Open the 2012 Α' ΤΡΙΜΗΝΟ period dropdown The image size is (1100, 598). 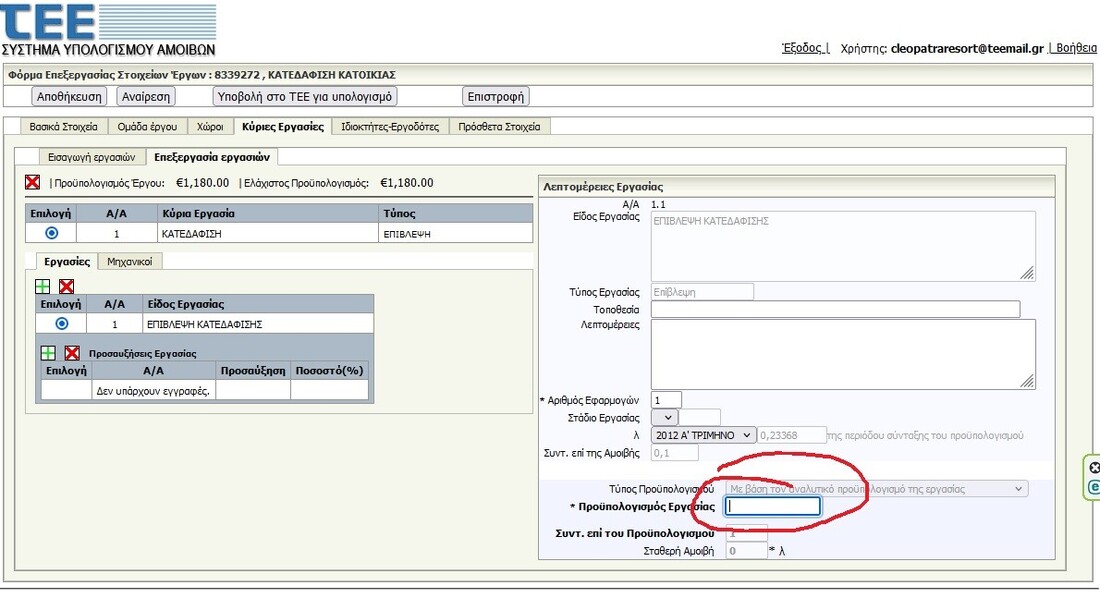703,435
